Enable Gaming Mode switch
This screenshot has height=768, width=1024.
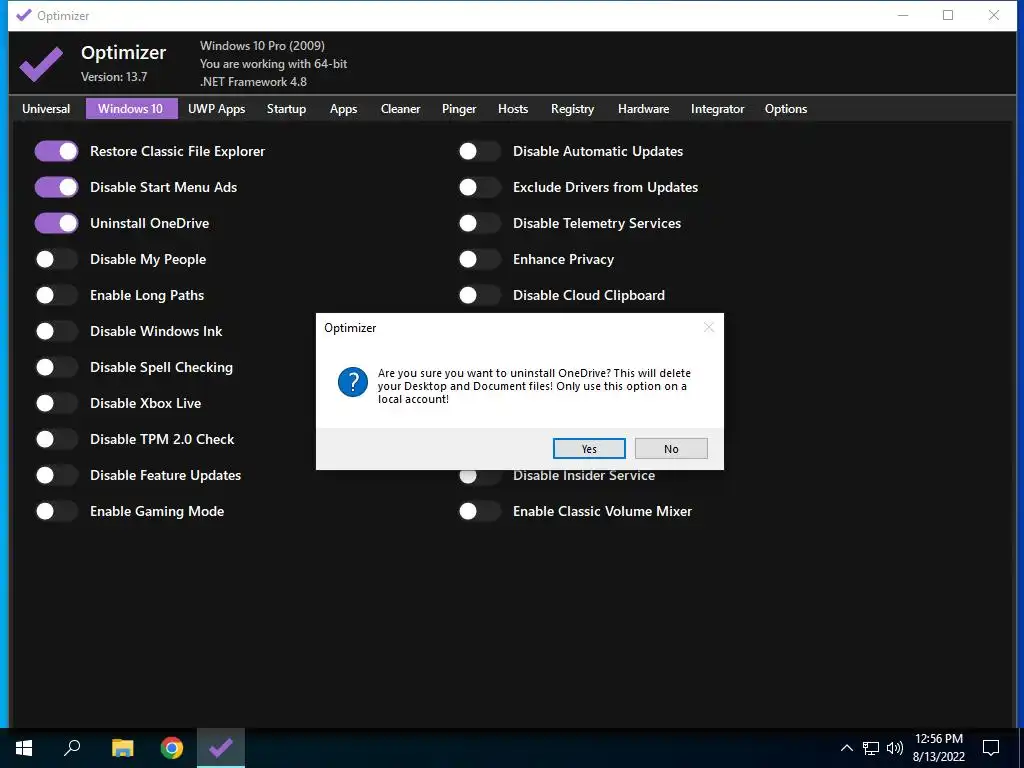pyautogui.click(x=56, y=511)
